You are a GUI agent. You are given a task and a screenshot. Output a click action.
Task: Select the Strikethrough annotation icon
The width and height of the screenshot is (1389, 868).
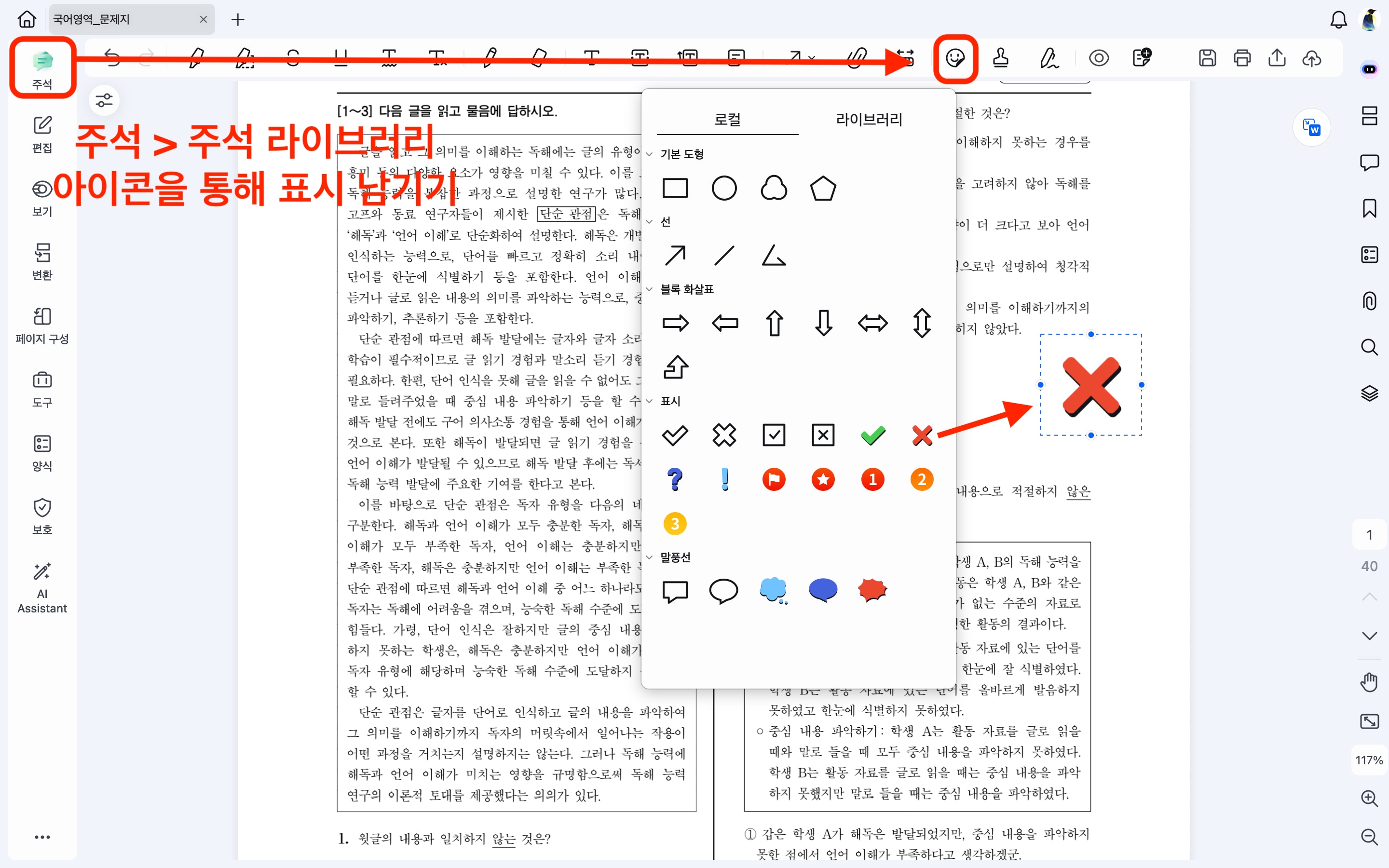tap(293, 57)
